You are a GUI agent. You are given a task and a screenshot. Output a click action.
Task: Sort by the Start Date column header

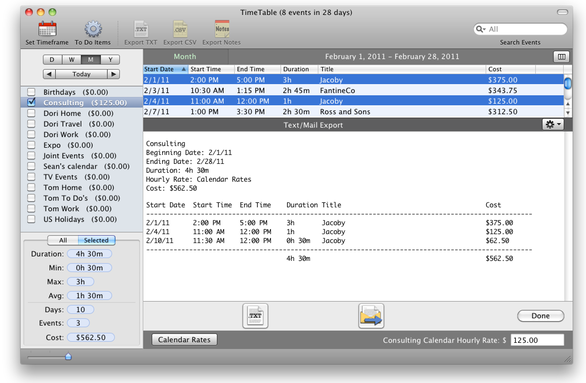click(x=166, y=69)
